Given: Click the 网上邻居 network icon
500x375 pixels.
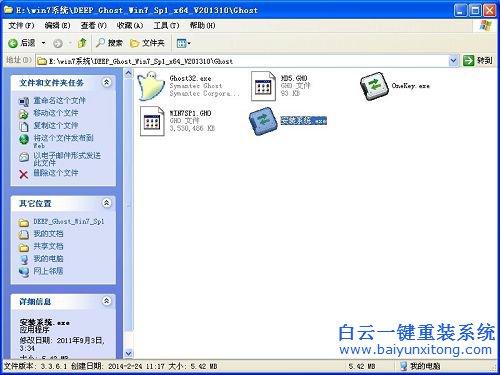Looking at the screenshot, I should [24, 272].
